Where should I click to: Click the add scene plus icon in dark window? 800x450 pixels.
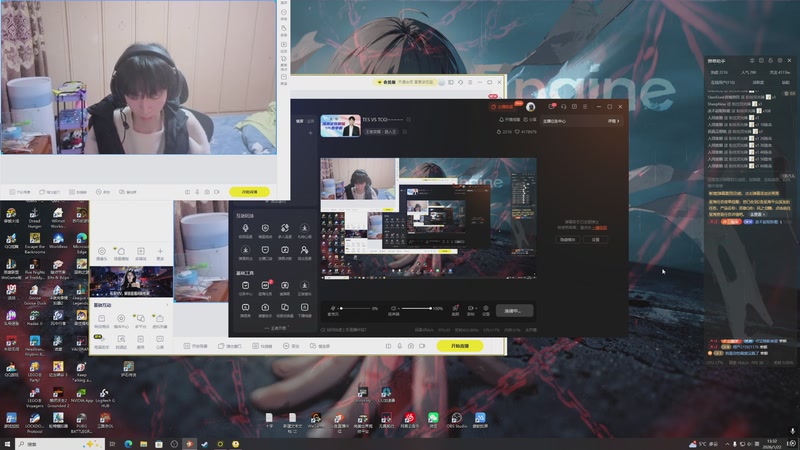(x=310, y=133)
